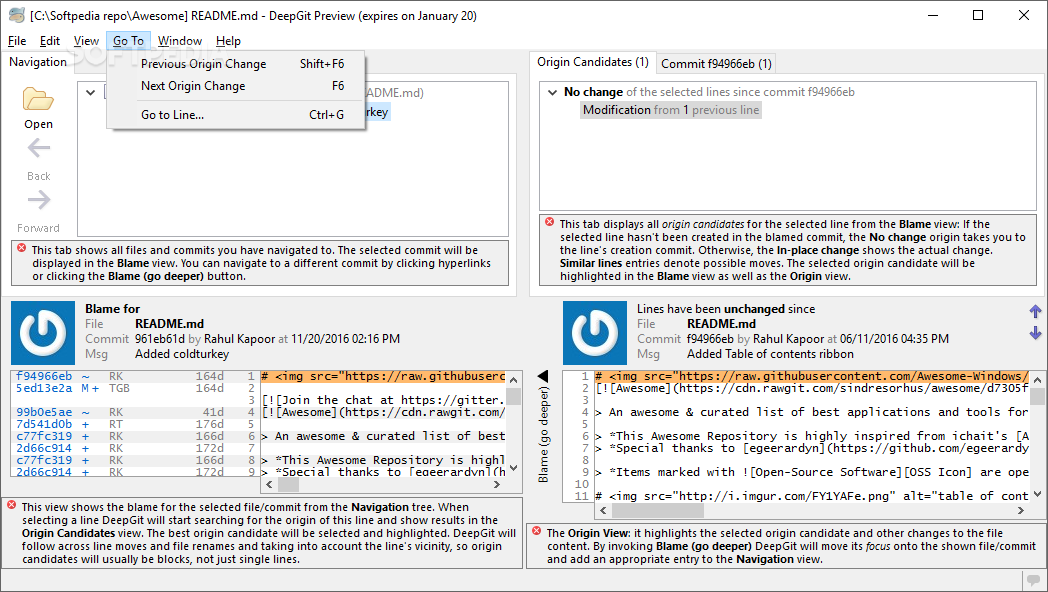The image size is (1048, 592).
Task: Click the Blame for author avatar
Action: [x=43, y=333]
